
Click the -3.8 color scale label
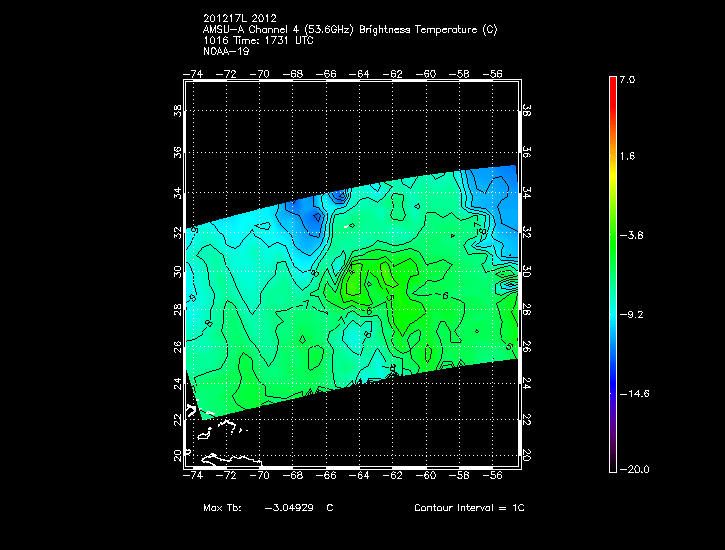[629, 235]
